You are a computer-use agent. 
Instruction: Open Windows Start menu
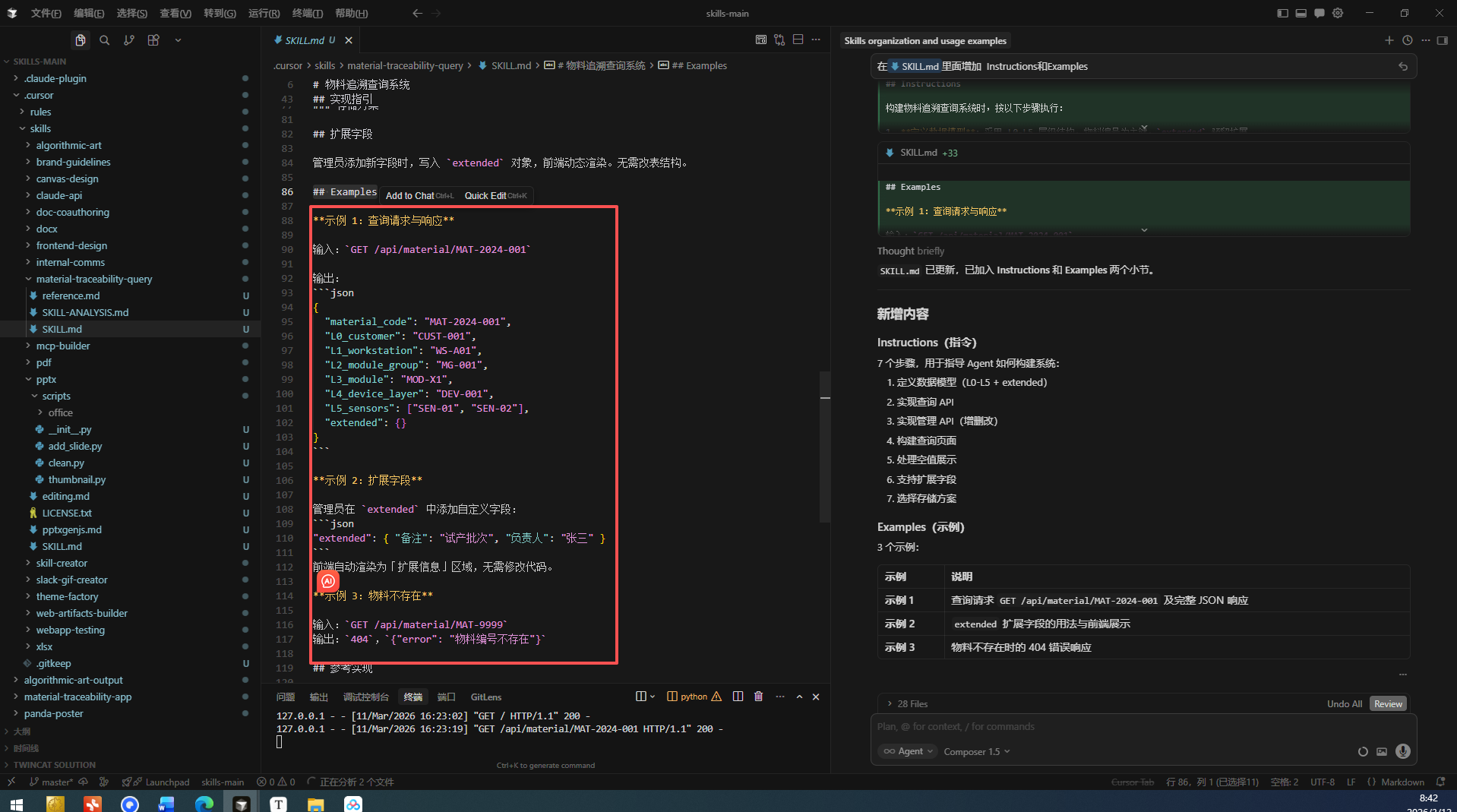pos(16,804)
